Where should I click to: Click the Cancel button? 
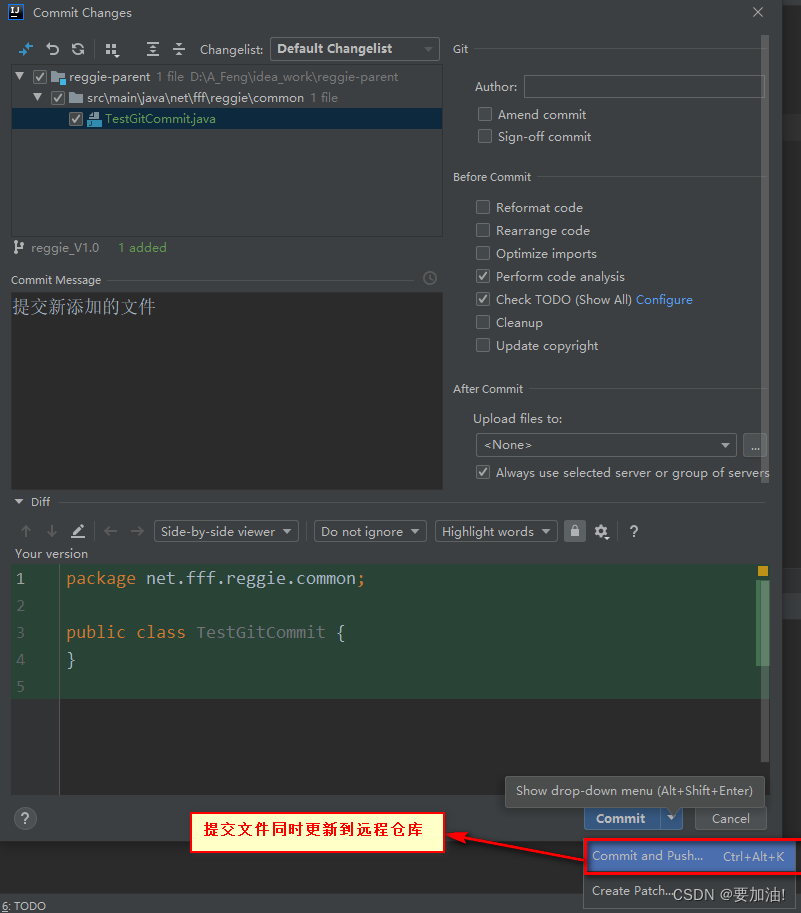tap(731, 819)
